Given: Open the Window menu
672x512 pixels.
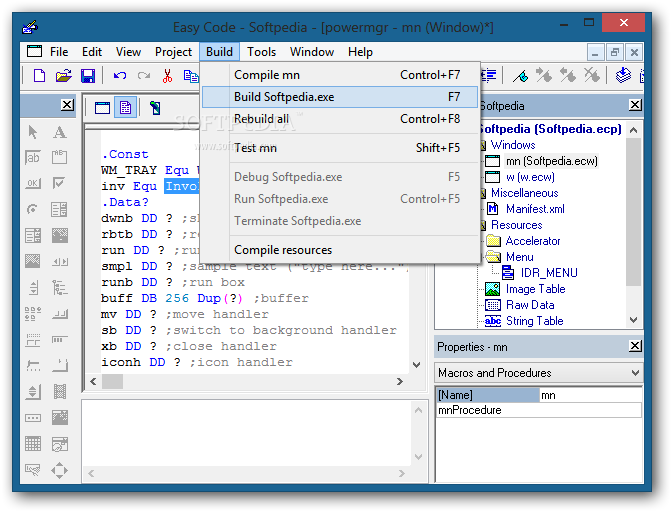Looking at the screenshot, I should pyautogui.click(x=312, y=52).
